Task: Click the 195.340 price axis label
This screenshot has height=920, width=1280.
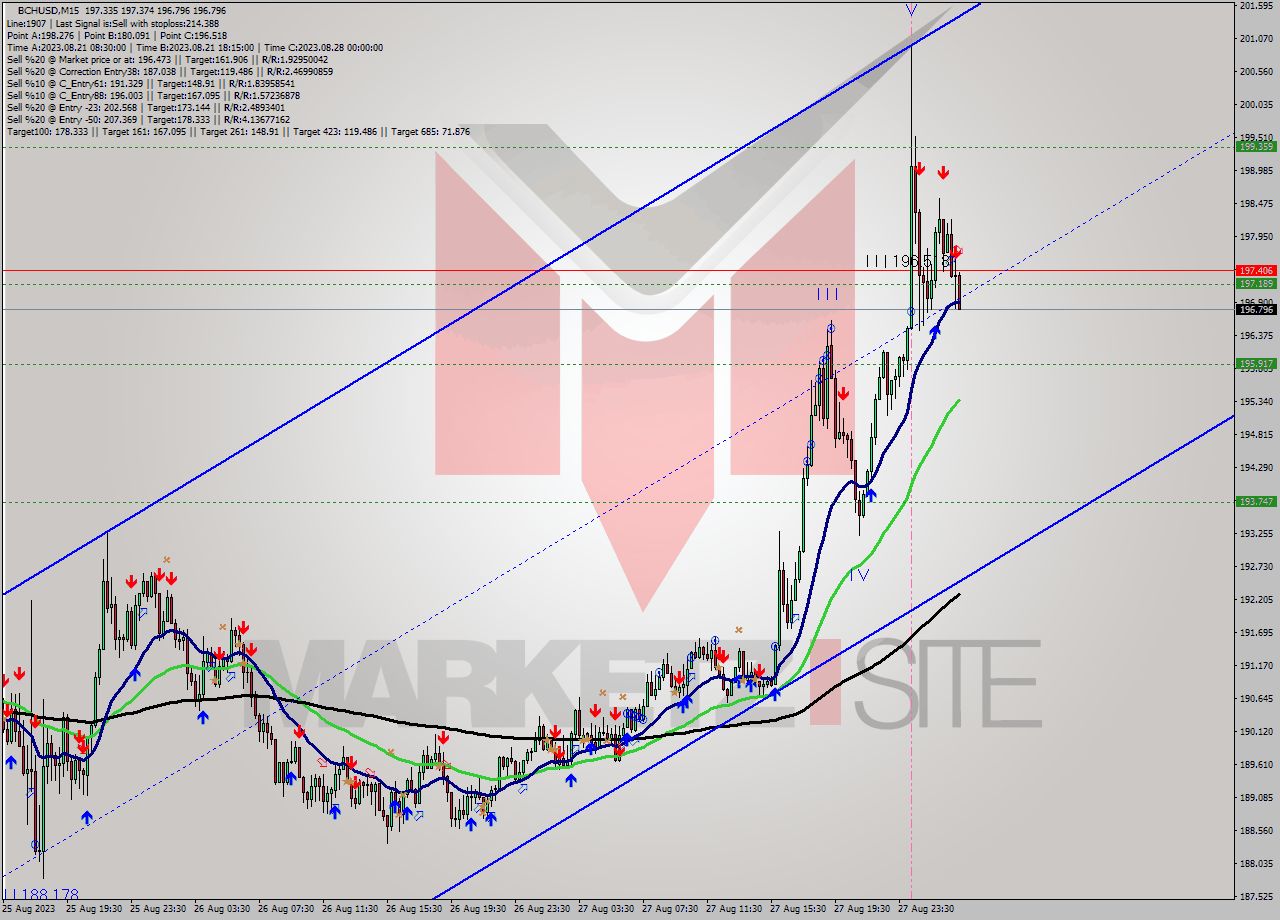Action: click(1255, 402)
